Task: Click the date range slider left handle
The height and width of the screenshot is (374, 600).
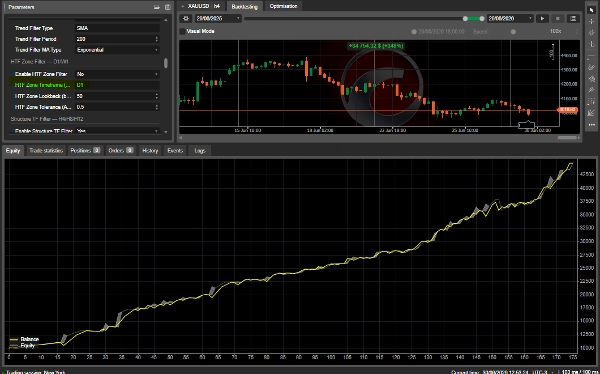Action: [x=465, y=18]
